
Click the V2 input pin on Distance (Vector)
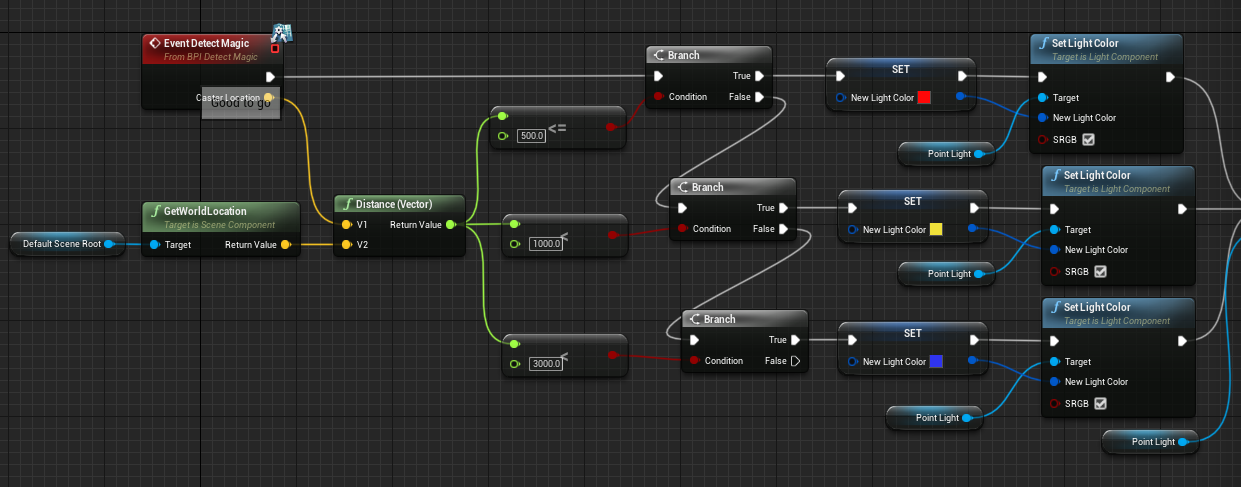tap(346, 244)
